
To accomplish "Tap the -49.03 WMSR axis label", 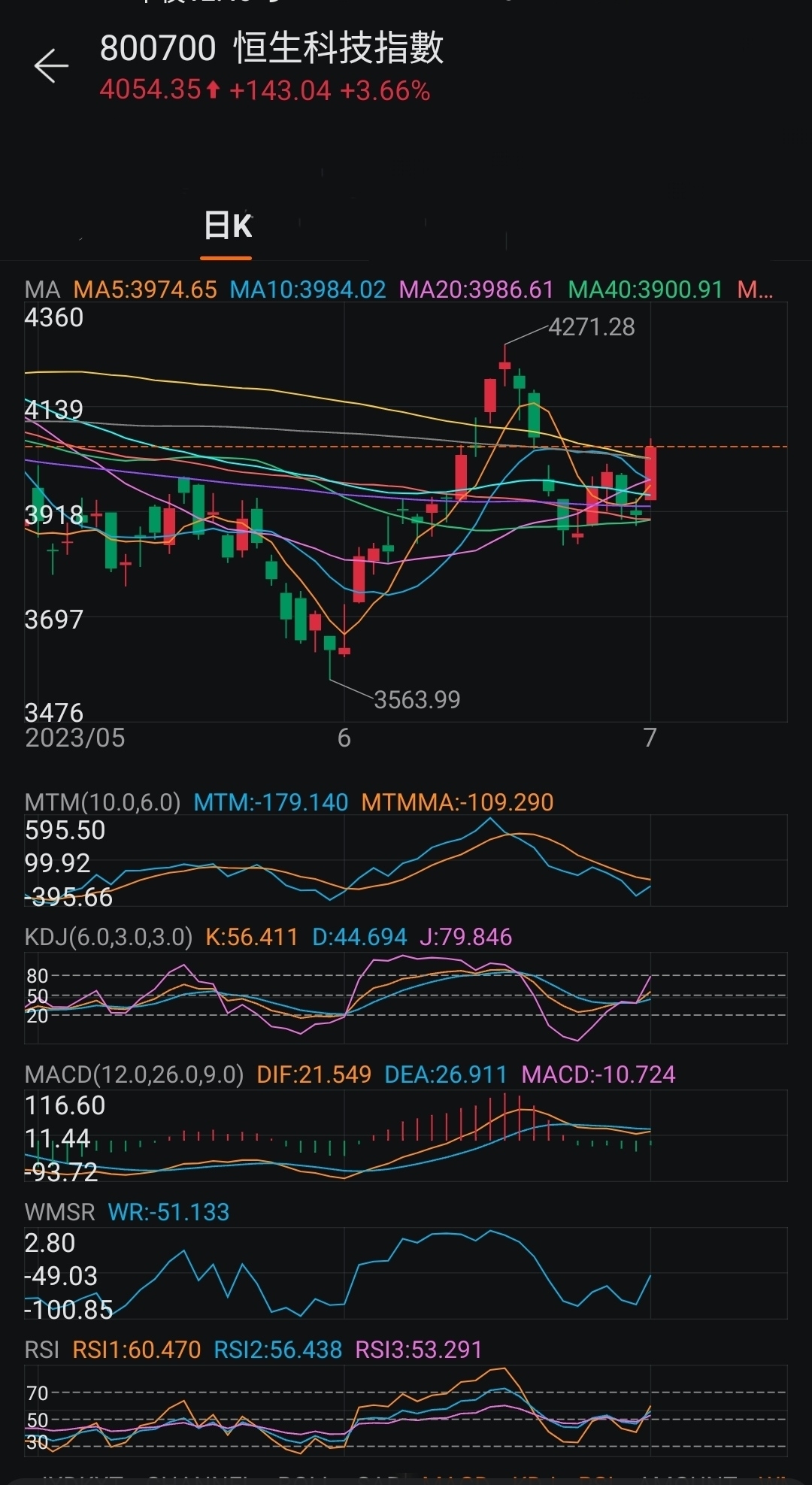I will coord(61,1276).
